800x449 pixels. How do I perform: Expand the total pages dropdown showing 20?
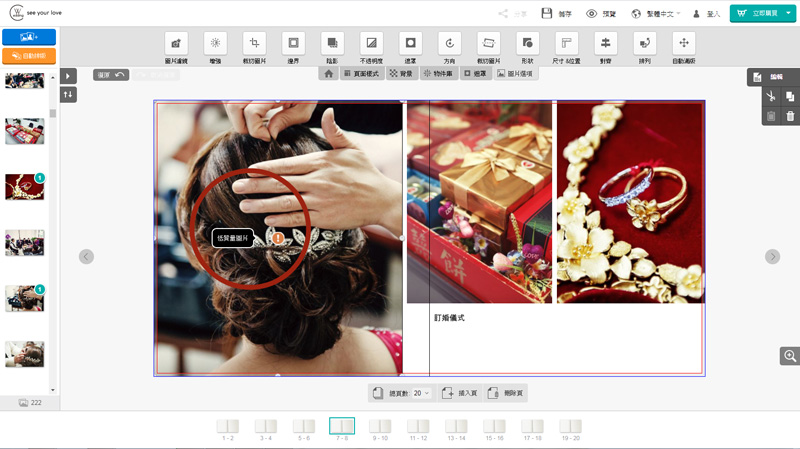coord(421,393)
